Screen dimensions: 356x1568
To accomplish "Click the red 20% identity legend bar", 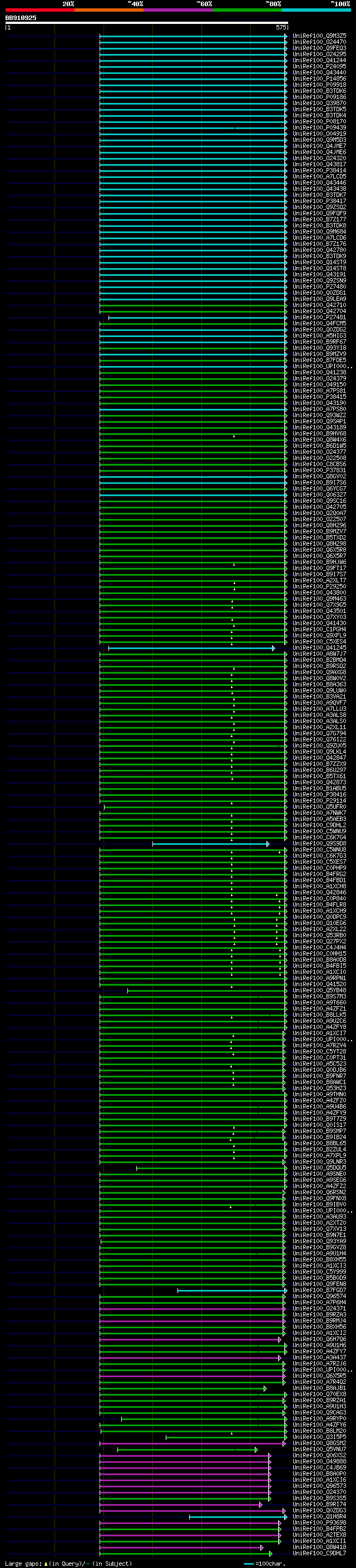I will [x=39, y=10].
